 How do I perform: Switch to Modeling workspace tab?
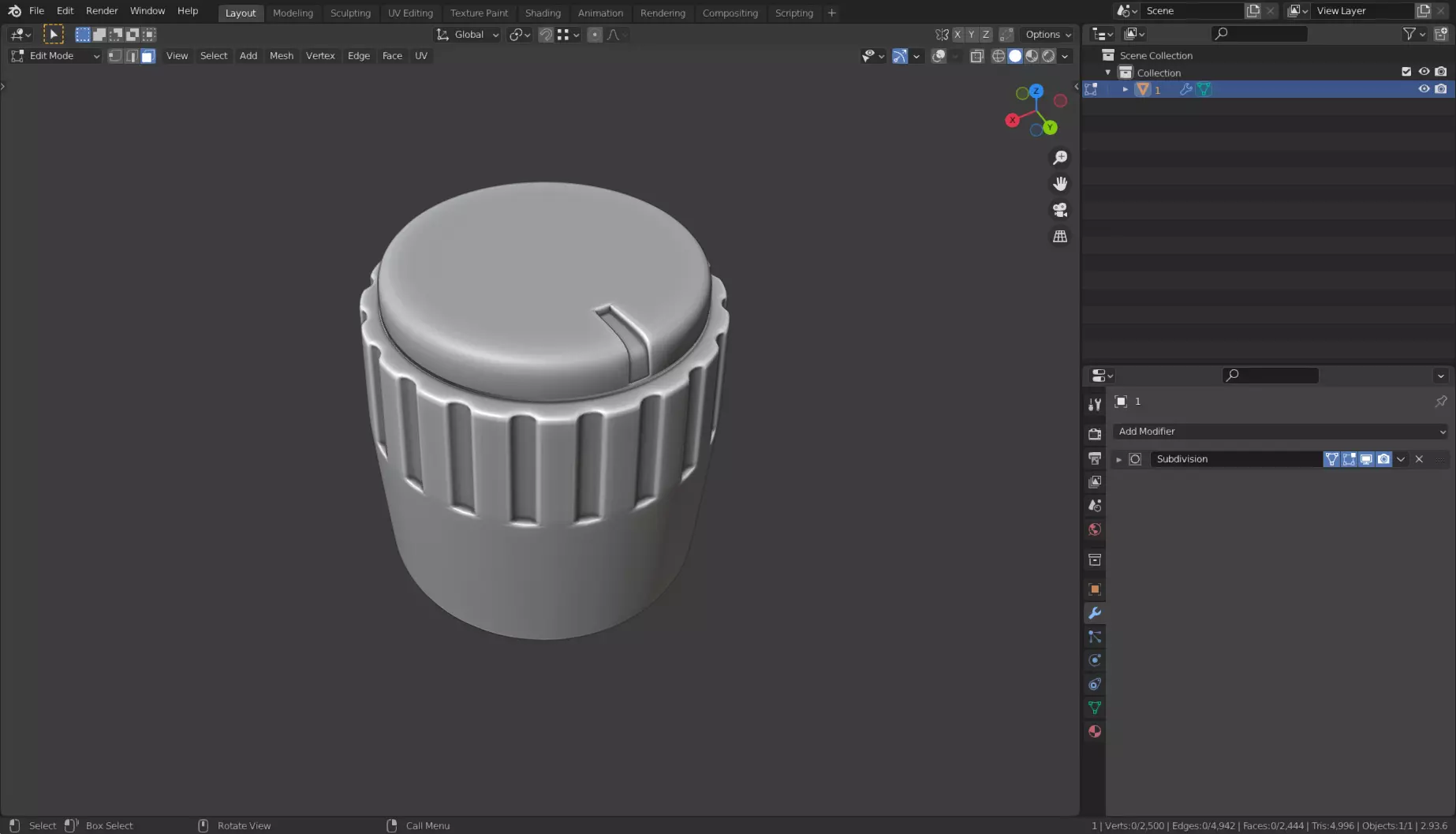click(x=293, y=13)
